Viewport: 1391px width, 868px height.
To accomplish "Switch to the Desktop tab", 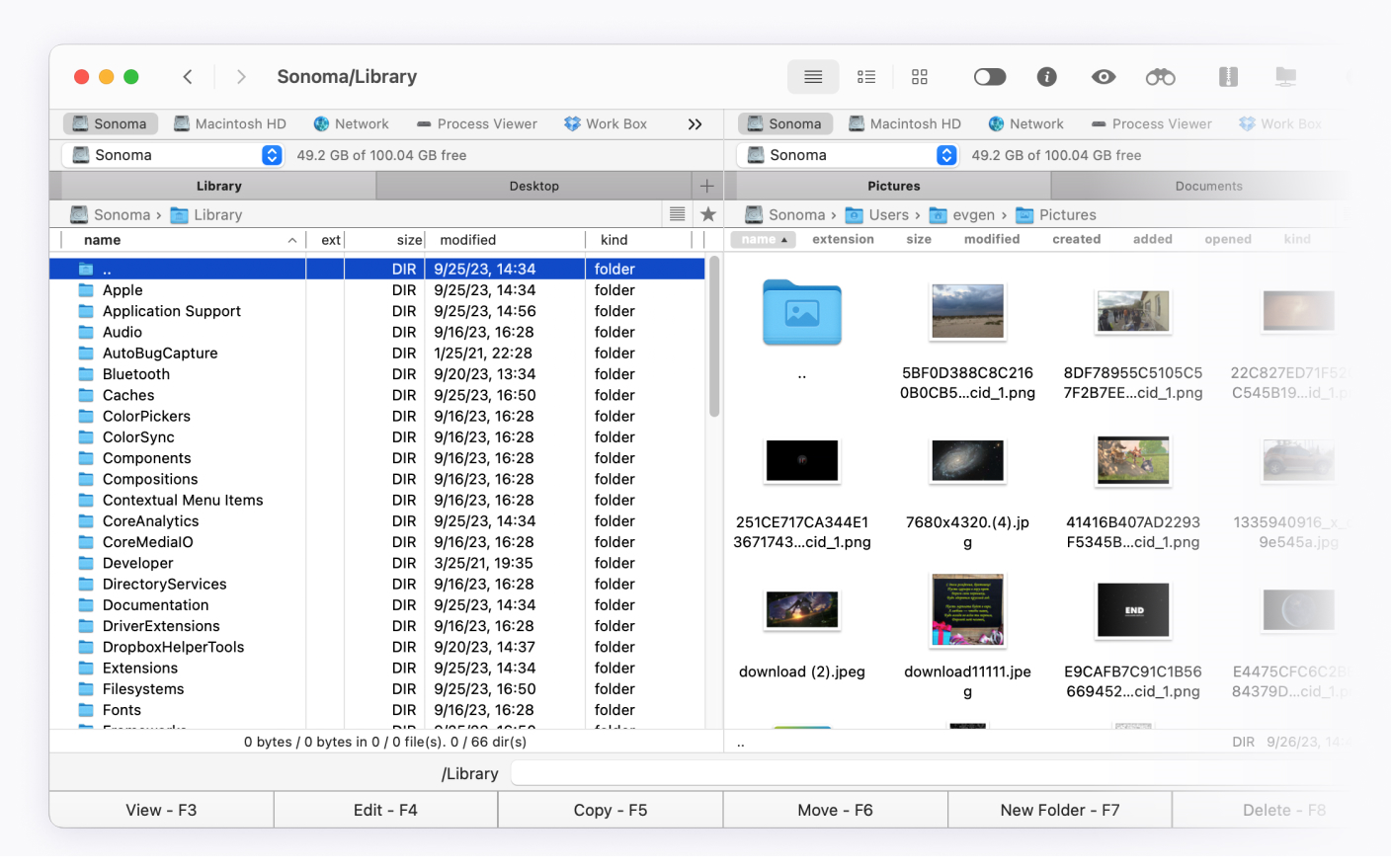I will click(533, 185).
